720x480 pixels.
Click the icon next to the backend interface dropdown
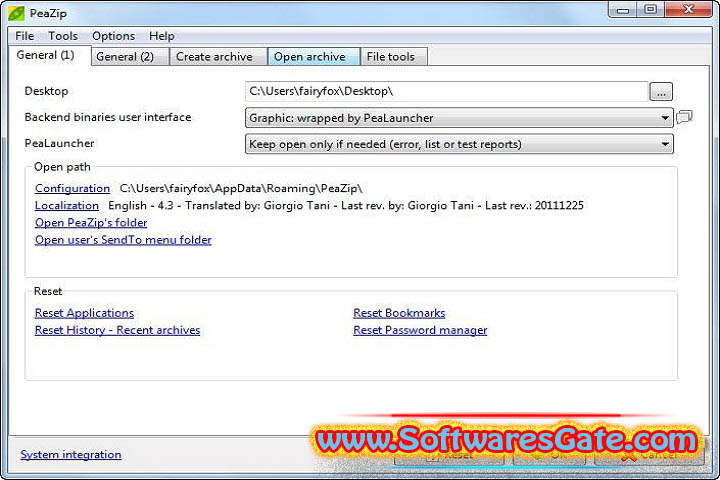pos(684,117)
